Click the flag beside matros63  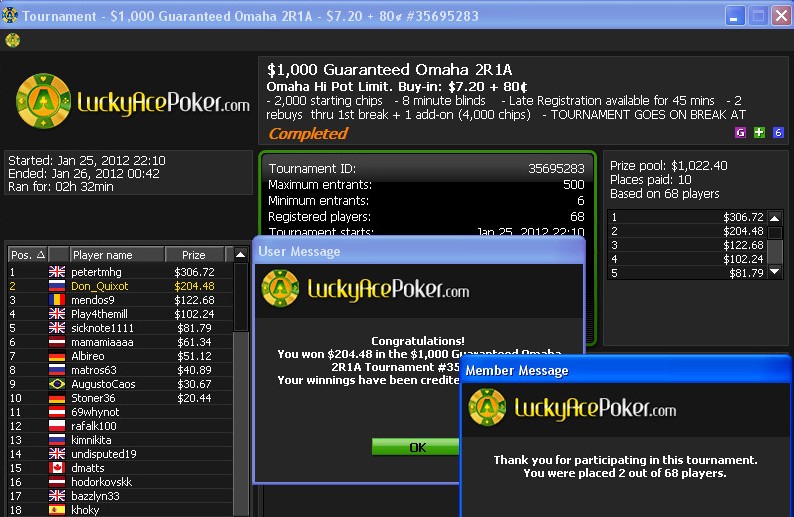point(57,370)
